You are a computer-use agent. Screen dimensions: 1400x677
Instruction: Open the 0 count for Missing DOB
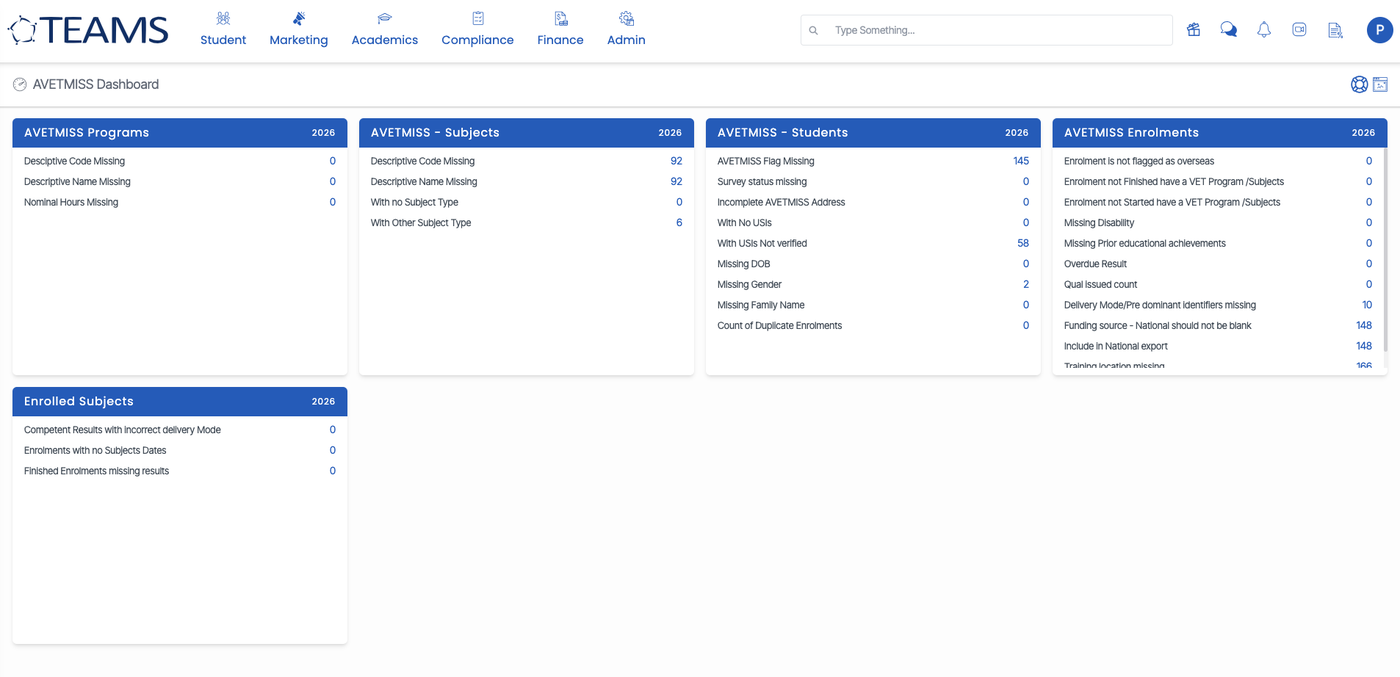(1026, 264)
